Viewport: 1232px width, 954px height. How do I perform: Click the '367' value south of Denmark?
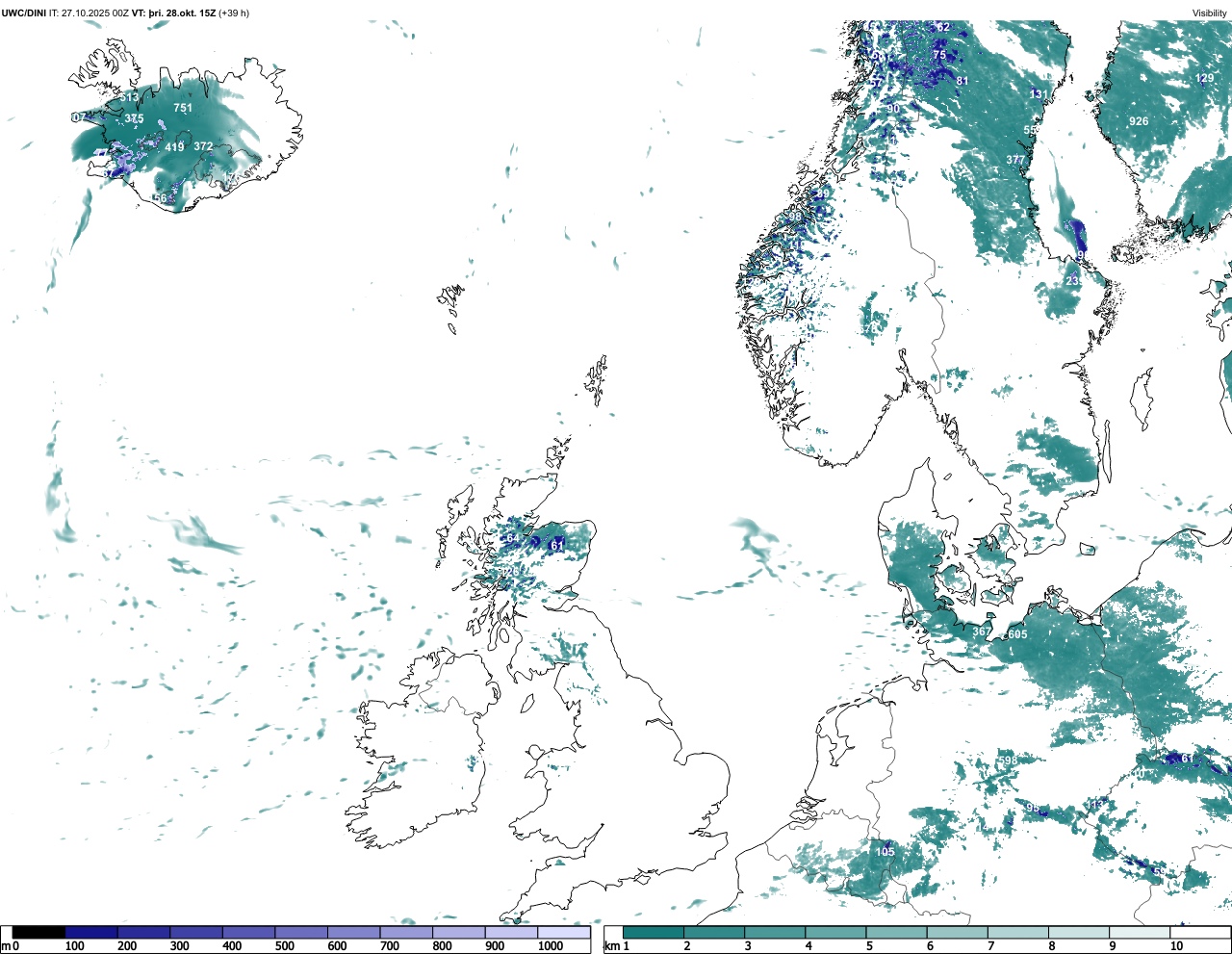click(982, 632)
